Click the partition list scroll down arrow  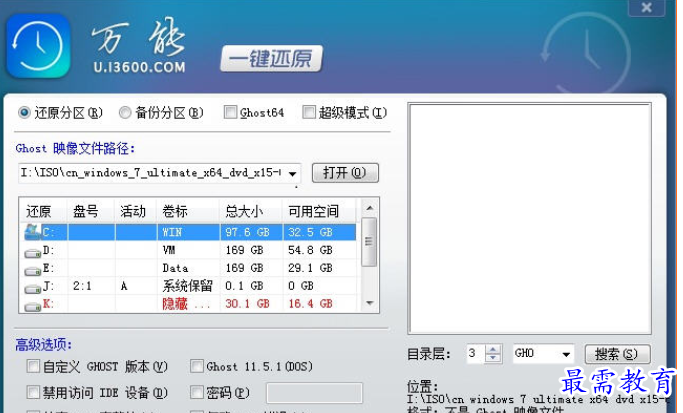(x=369, y=303)
